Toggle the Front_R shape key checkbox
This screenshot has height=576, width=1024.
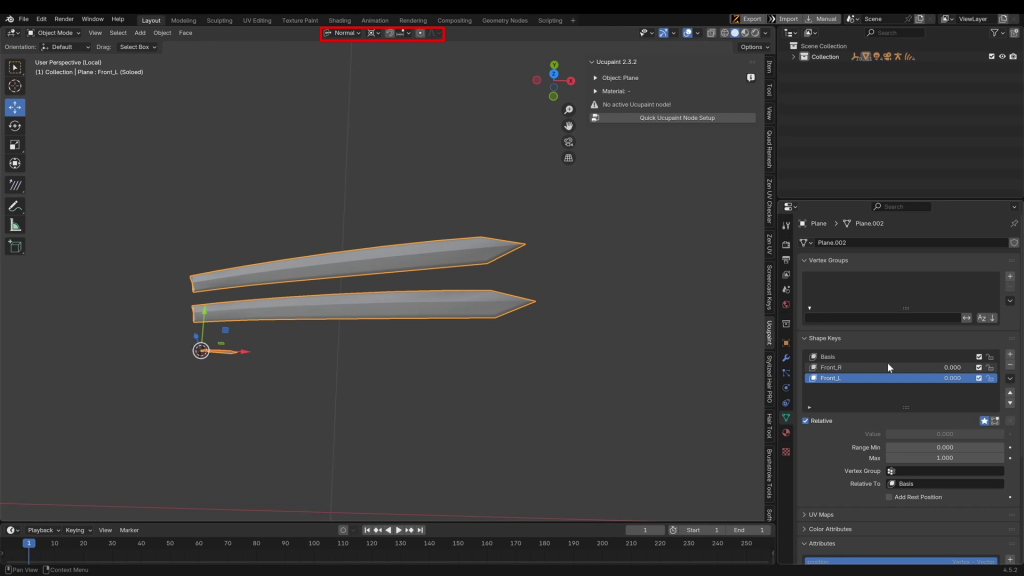point(979,368)
